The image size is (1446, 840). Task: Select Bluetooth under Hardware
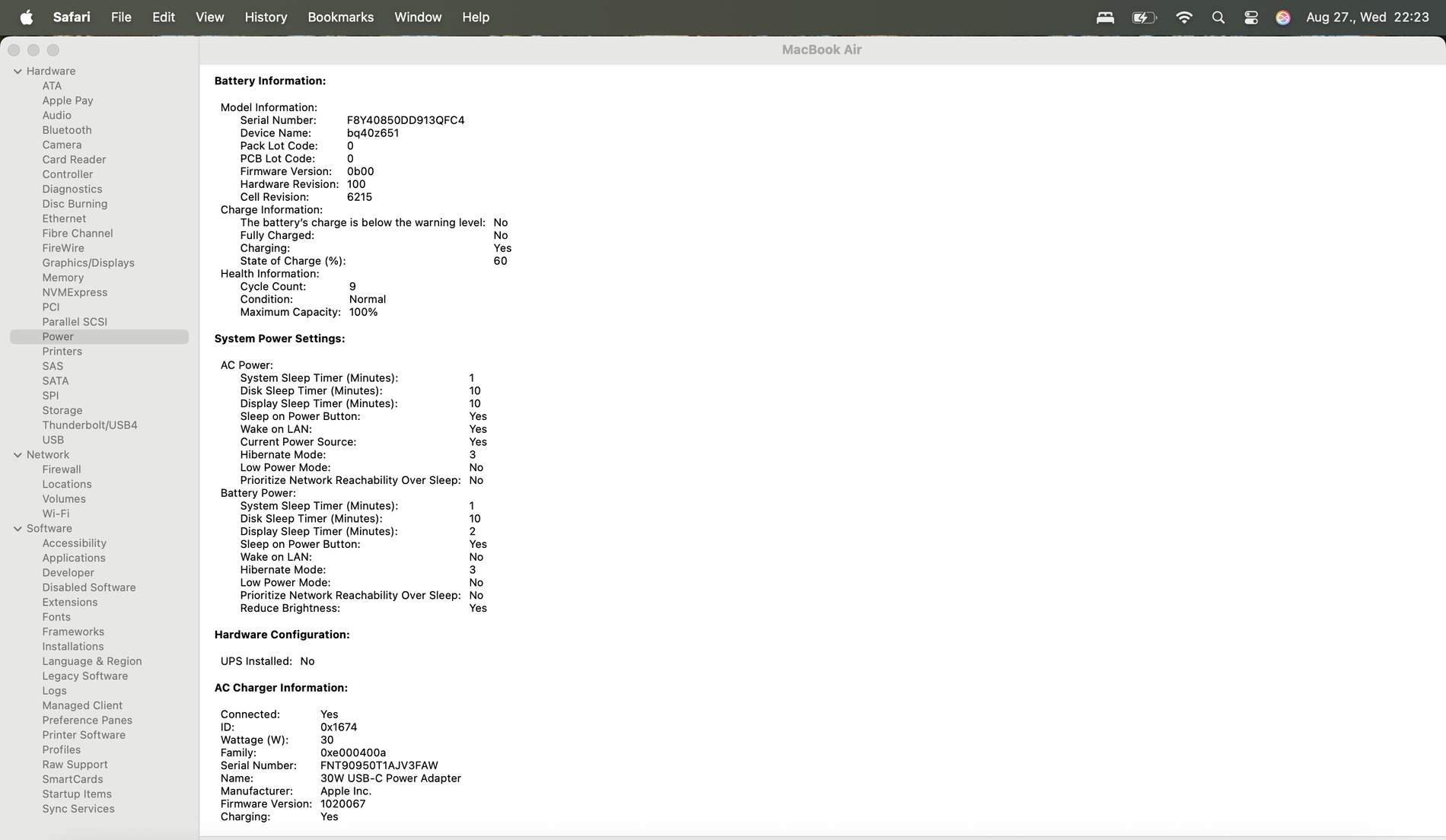(x=67, y=130)
